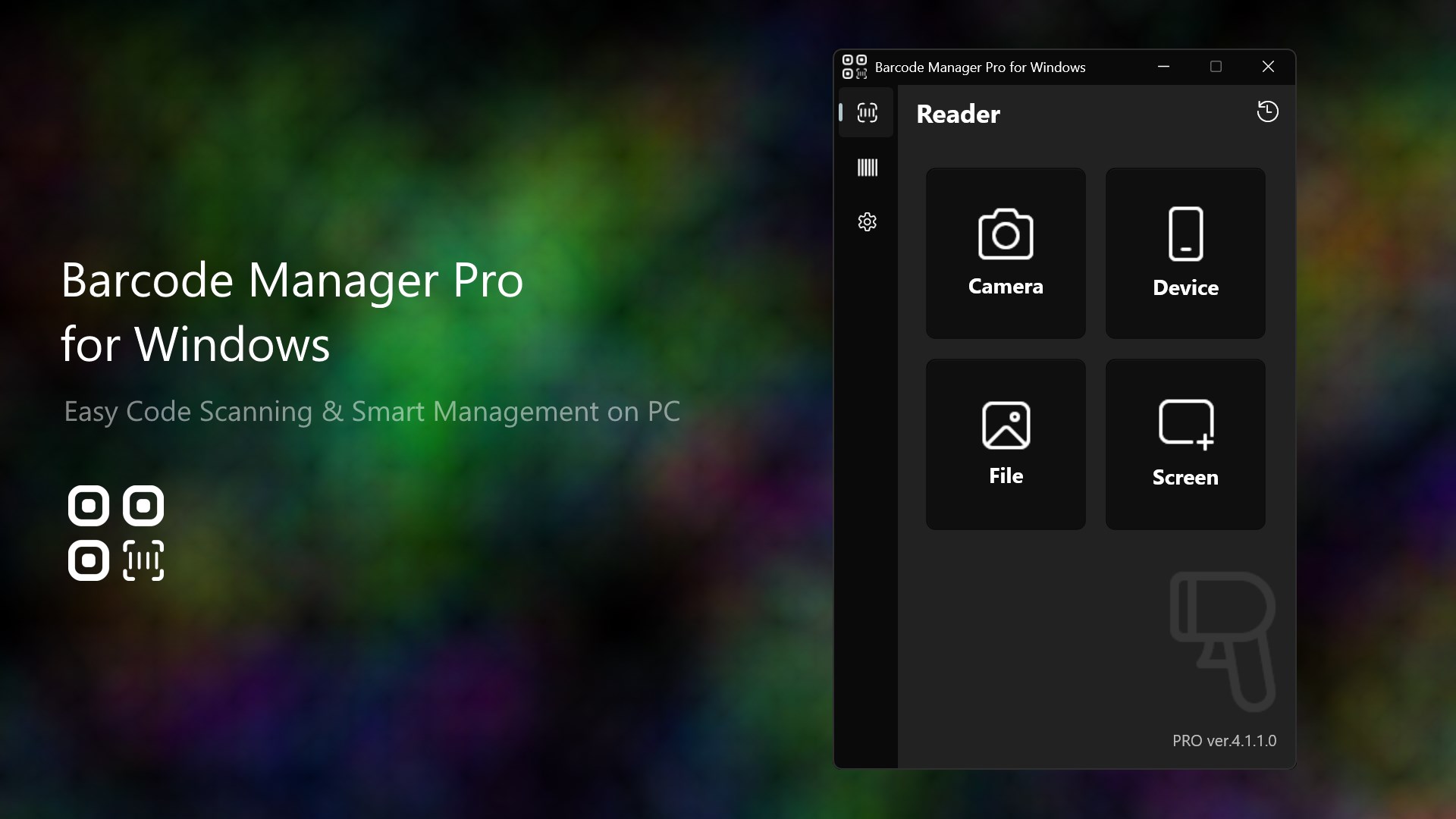Image resolution: width=1456 pixels, height=819 pixels.
Task: Start scanning with the Camera option
Action: (x=1006, y=253)
